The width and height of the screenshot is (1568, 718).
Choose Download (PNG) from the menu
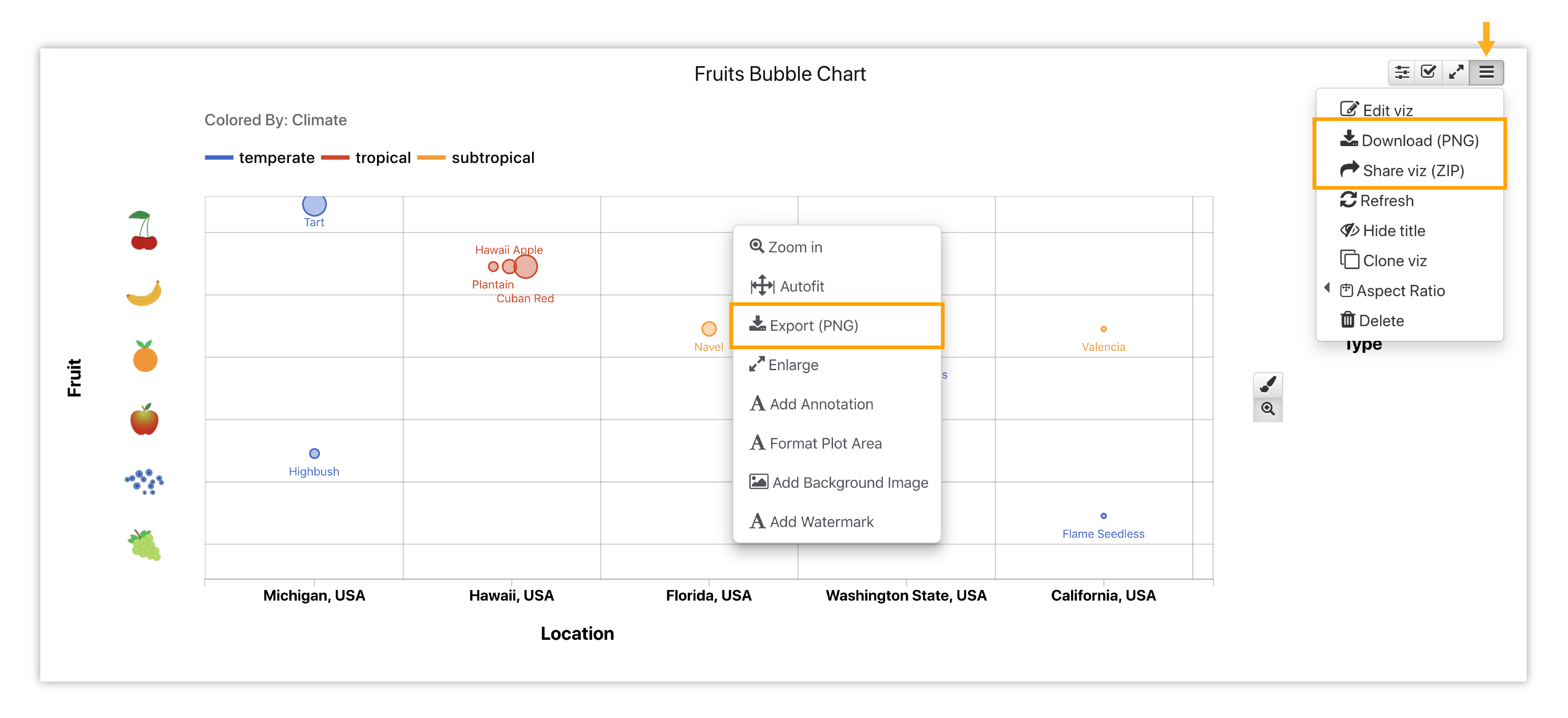tap(1409, 141)
